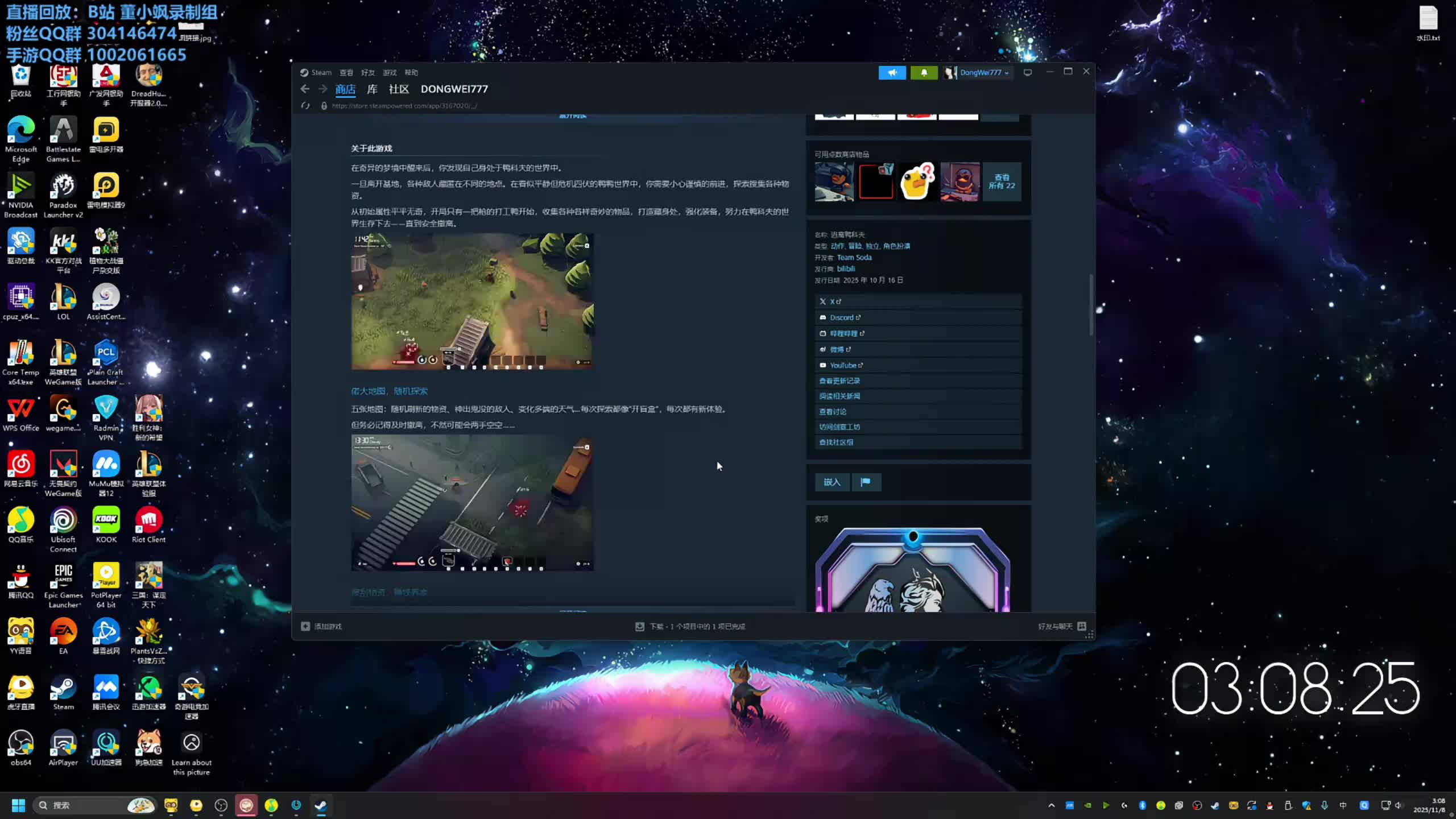Open the Friends & Chat icon

[x=1082, y=626]
